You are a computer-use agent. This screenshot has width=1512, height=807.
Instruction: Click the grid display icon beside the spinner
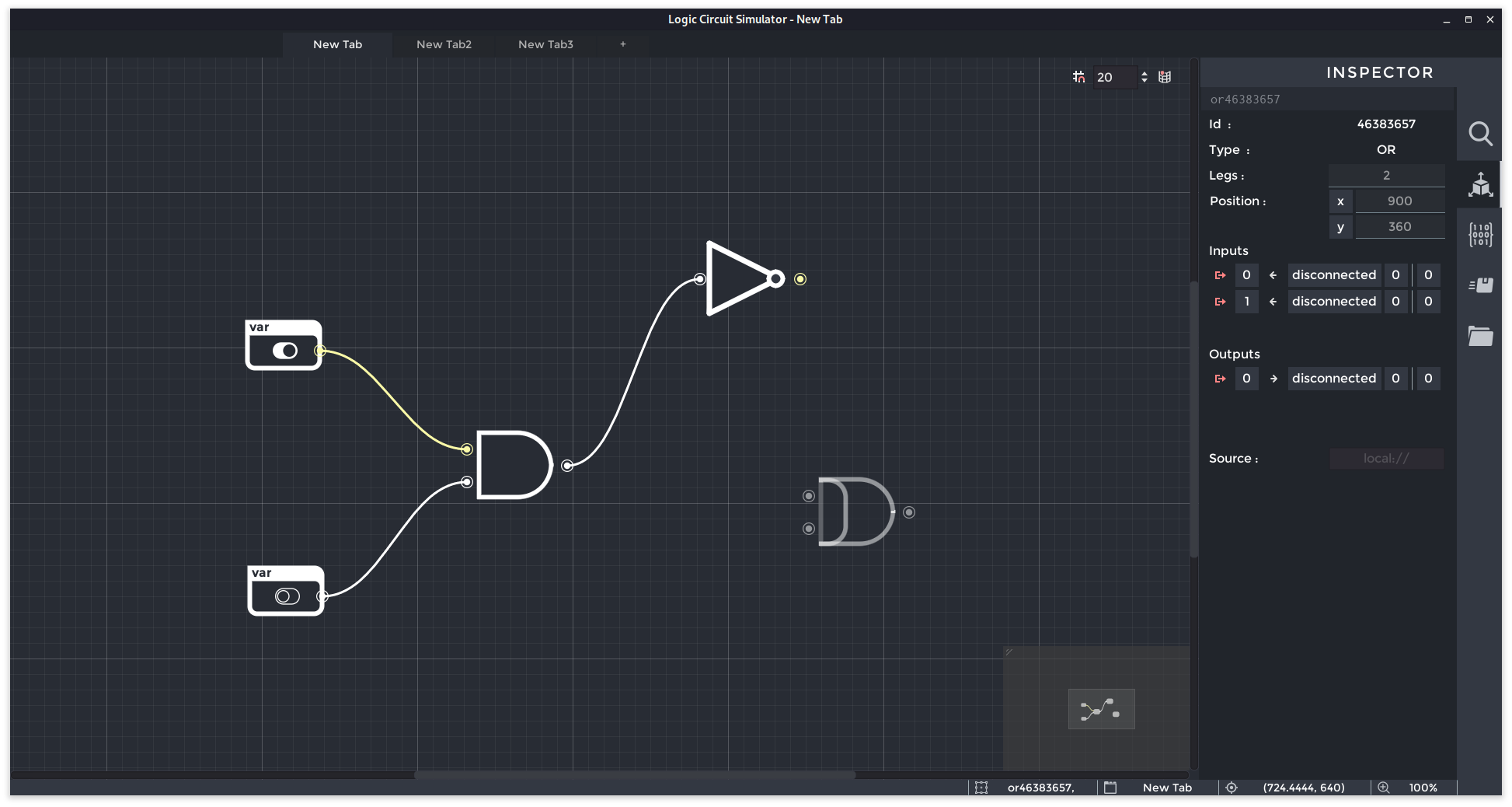(x=1164, y=77)
